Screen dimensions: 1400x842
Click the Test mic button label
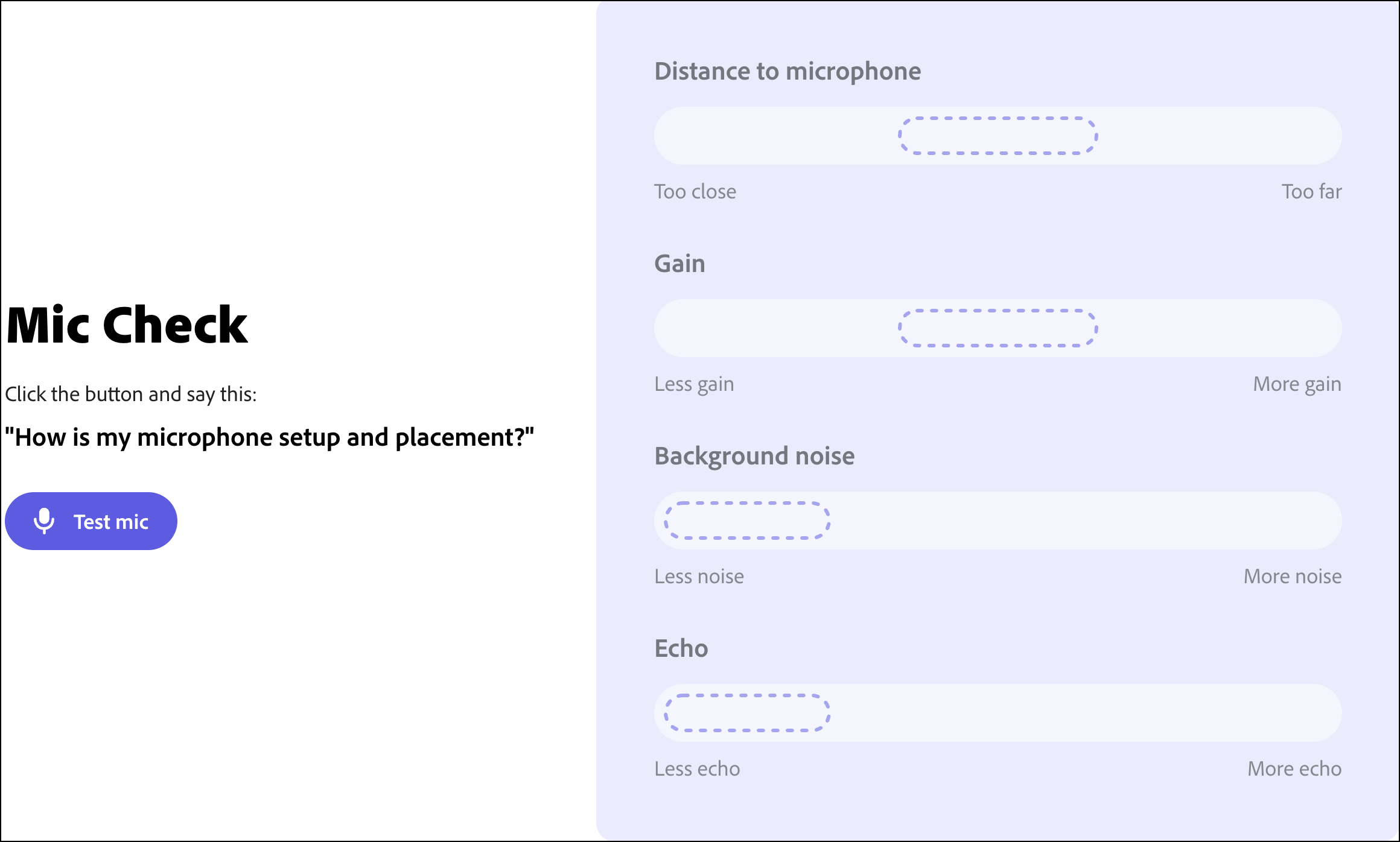pyautogui.click(x=111, y=522)
